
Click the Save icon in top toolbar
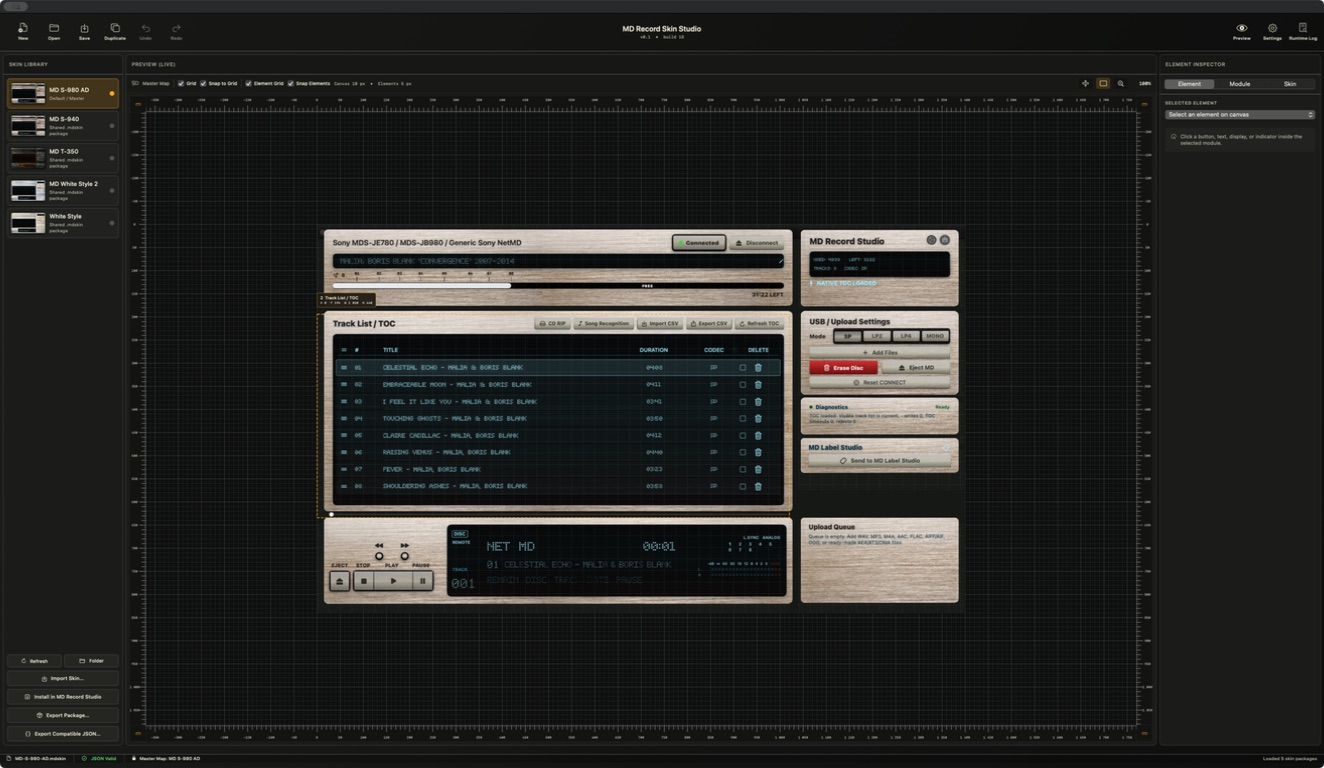tap(84, 28)
